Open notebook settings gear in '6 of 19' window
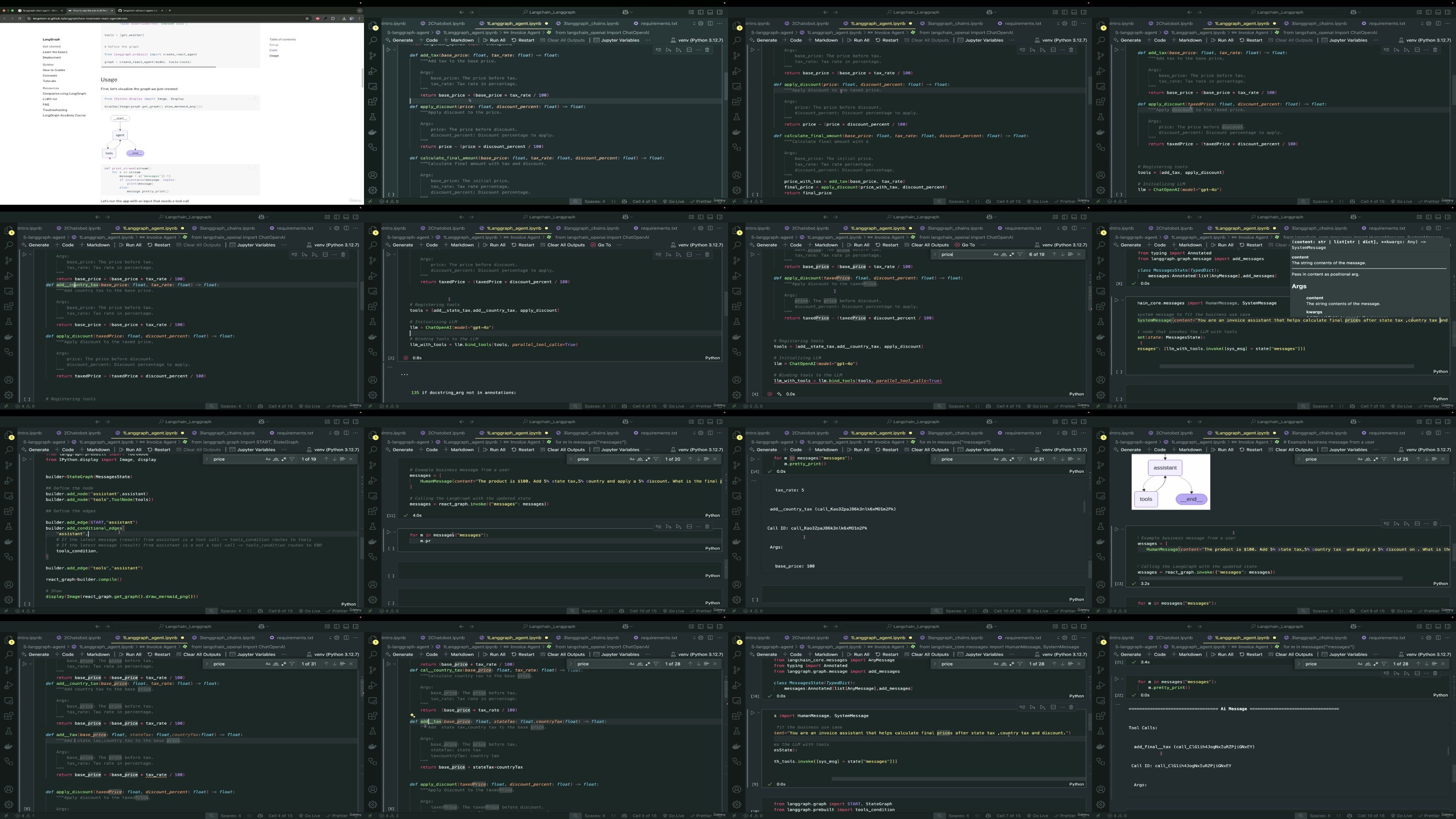Viewport: 1456px width, 819px height. [1064, 228]
